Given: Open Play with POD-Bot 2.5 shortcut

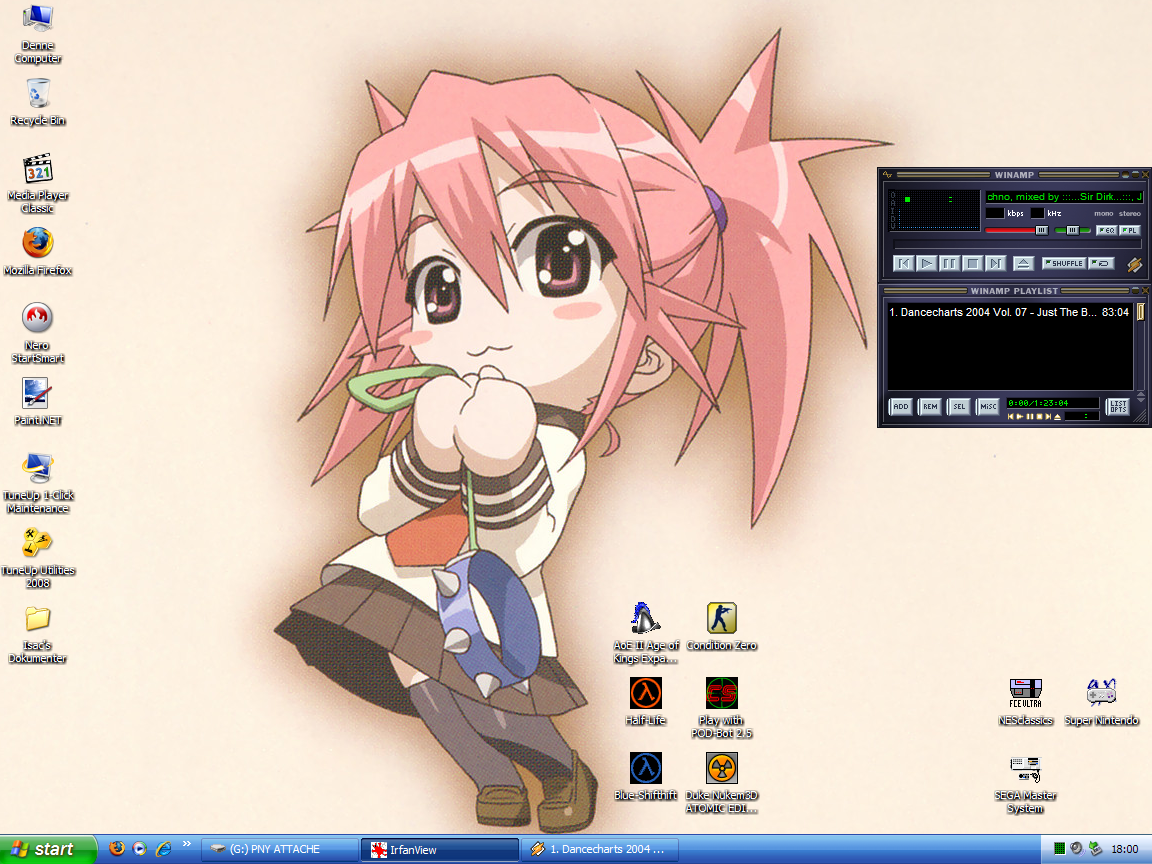Looking at the screenshot, I should click(x=721, y=708).
